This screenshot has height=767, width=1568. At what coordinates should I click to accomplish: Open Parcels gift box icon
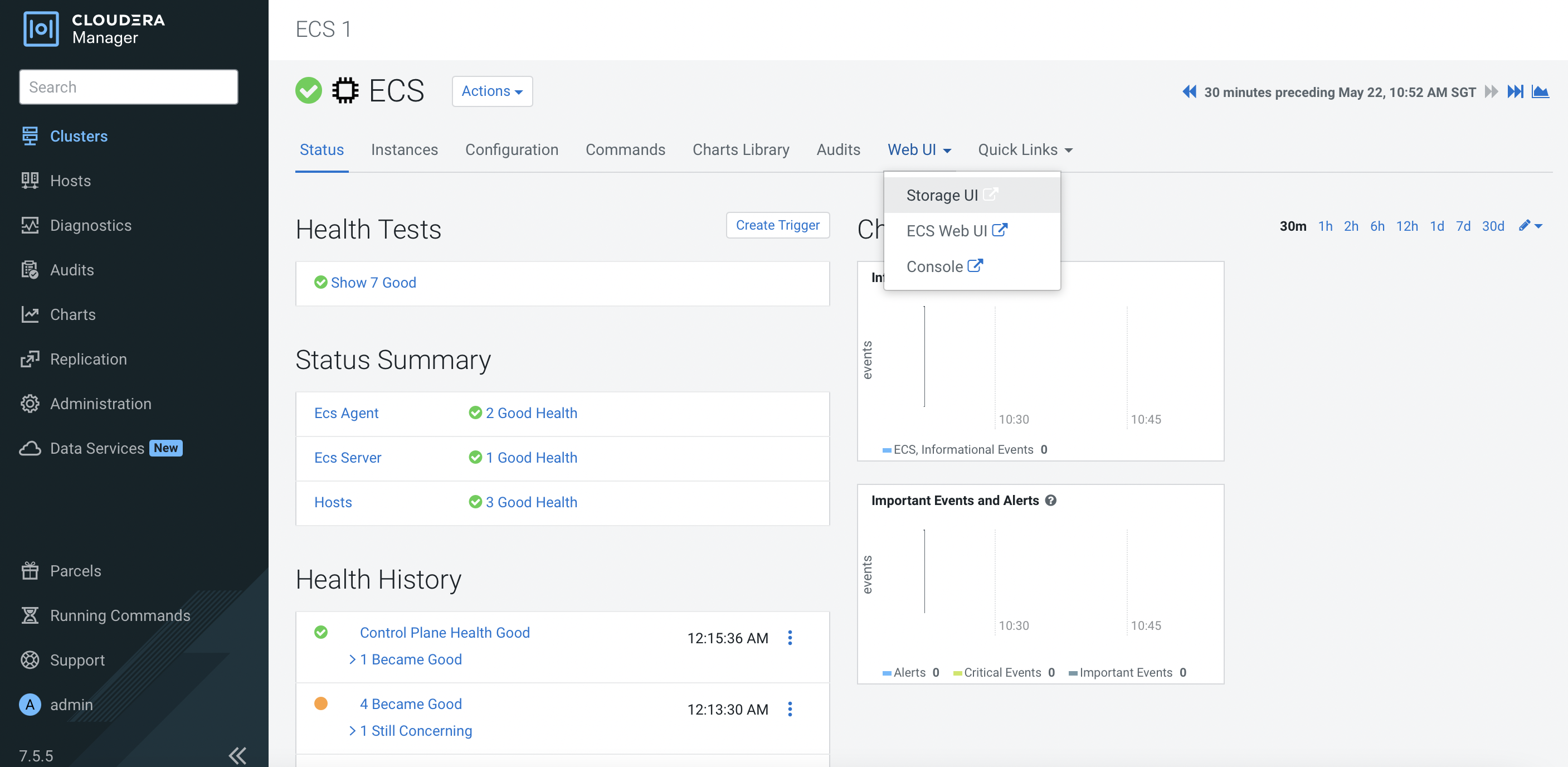point(30,570)
